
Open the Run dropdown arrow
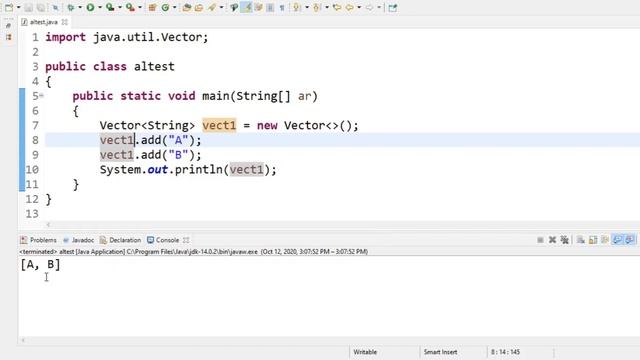point(100,7)
